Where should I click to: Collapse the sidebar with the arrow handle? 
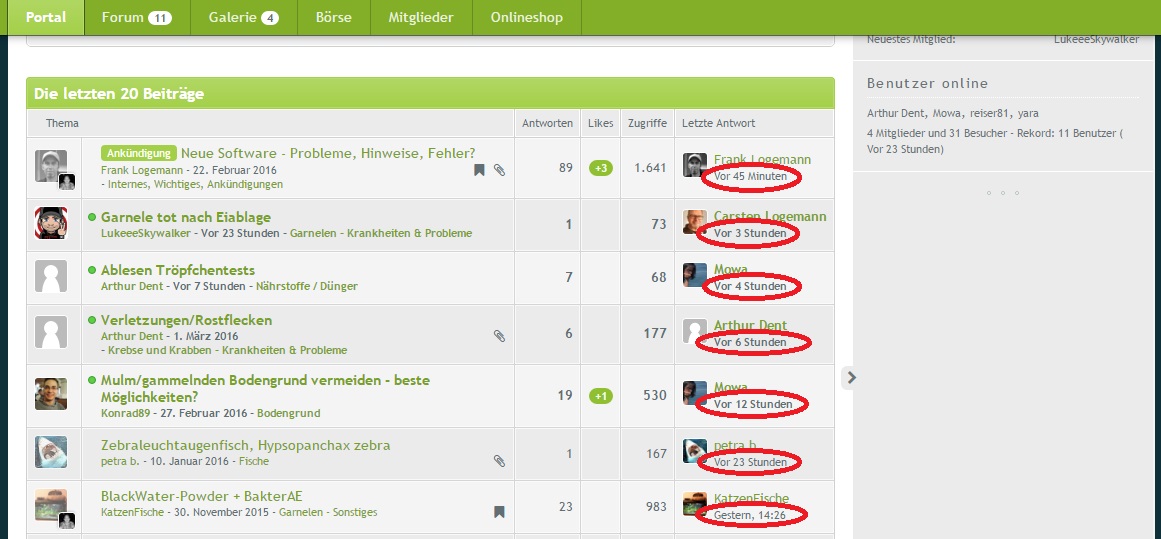point(851,377)
